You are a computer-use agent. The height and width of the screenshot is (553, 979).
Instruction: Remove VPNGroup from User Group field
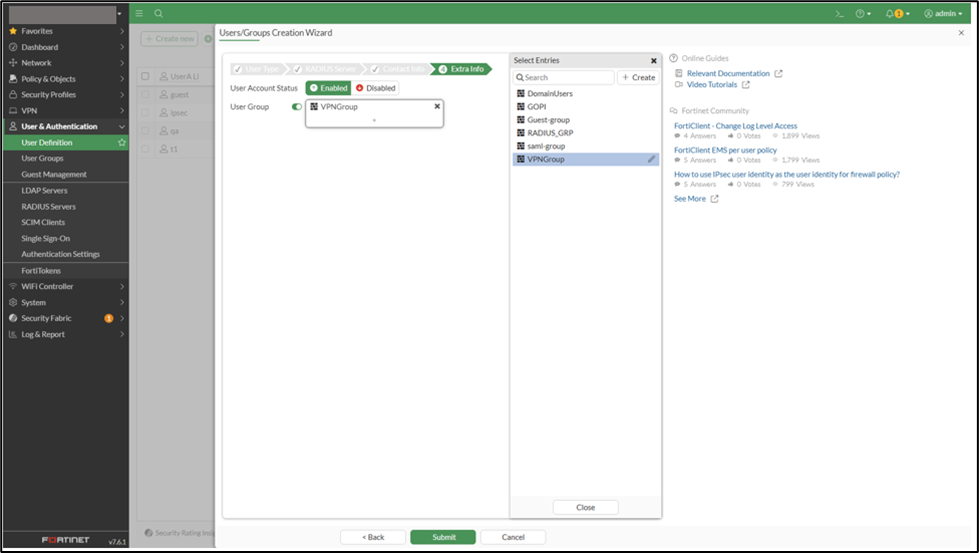437,106
